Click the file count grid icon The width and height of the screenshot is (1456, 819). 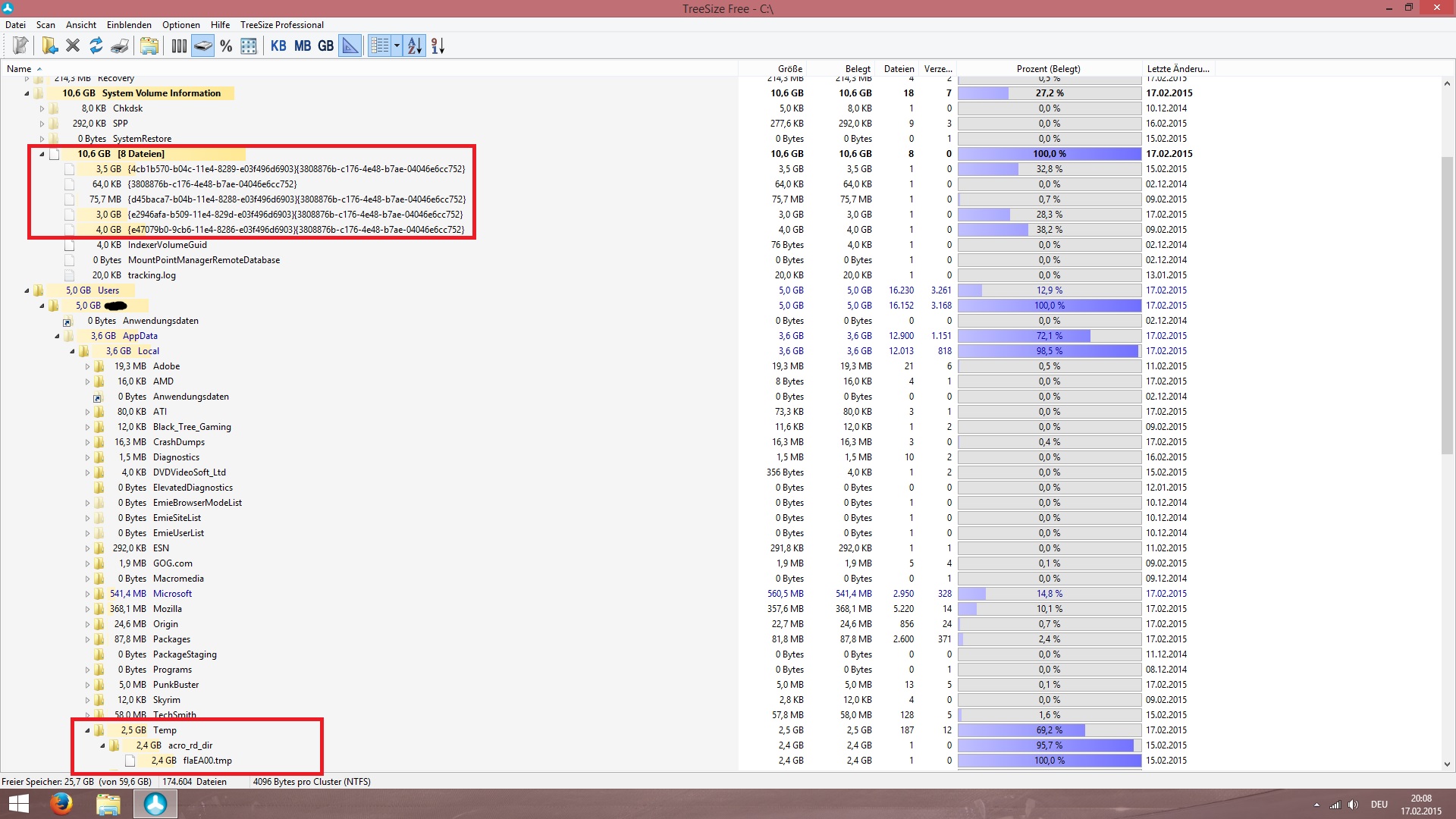tap(249, 46)
